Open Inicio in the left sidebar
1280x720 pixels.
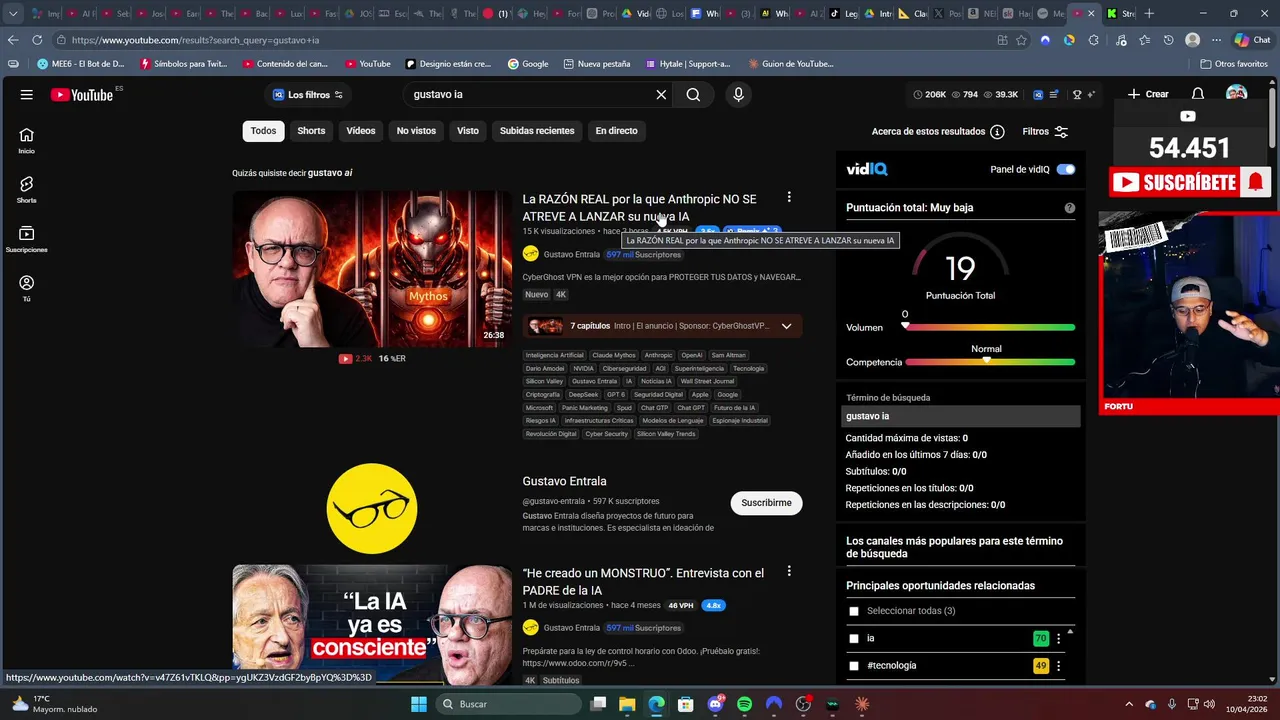[27, 141]
